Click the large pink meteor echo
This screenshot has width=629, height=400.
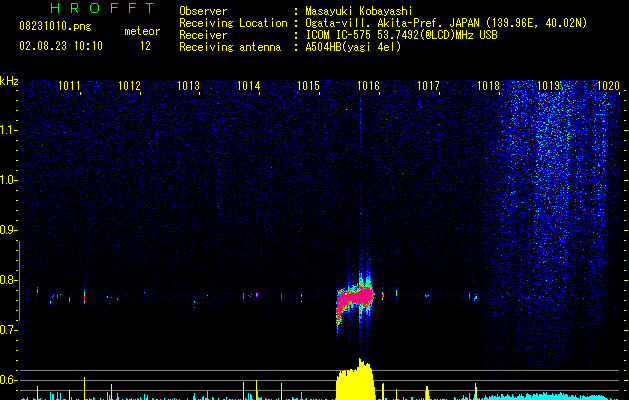355,299
